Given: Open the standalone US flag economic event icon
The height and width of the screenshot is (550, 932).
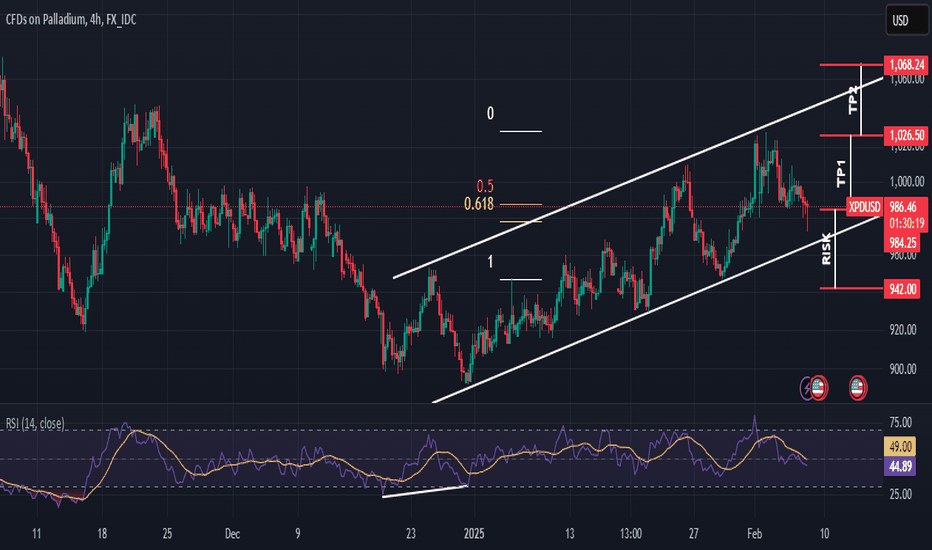Looking at the screenshot, I should pos(857,388).
